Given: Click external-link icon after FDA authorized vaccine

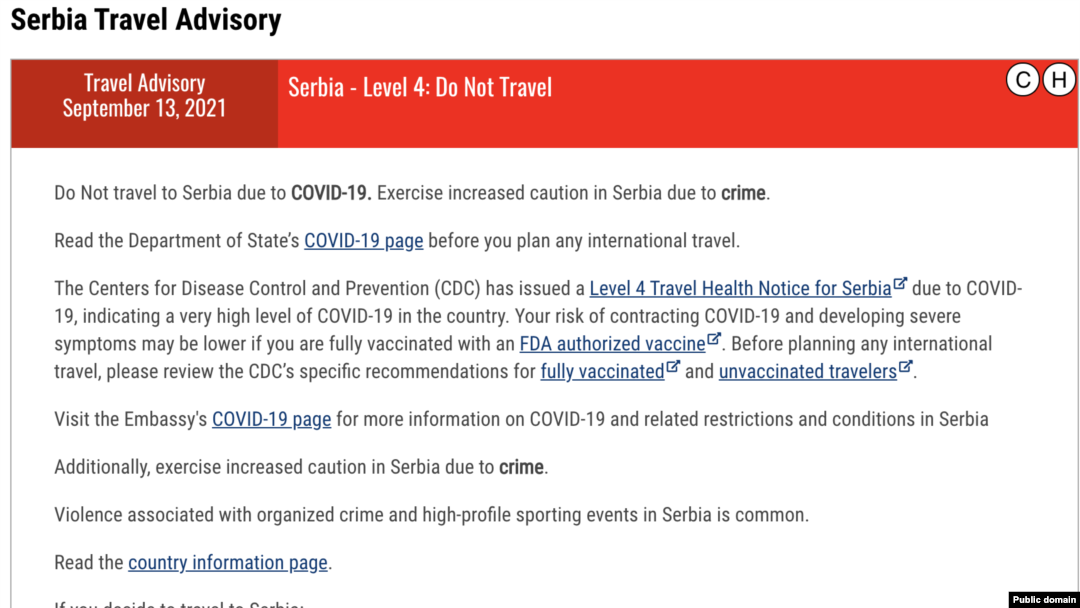Looking at the screenshot, I should point(714,339).
